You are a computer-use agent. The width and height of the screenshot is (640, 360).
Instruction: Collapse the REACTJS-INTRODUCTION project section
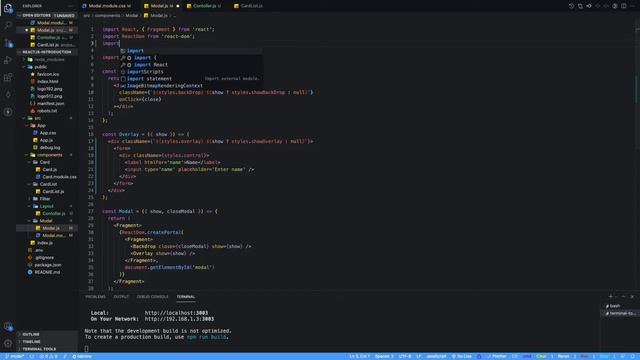click(47, 52)
